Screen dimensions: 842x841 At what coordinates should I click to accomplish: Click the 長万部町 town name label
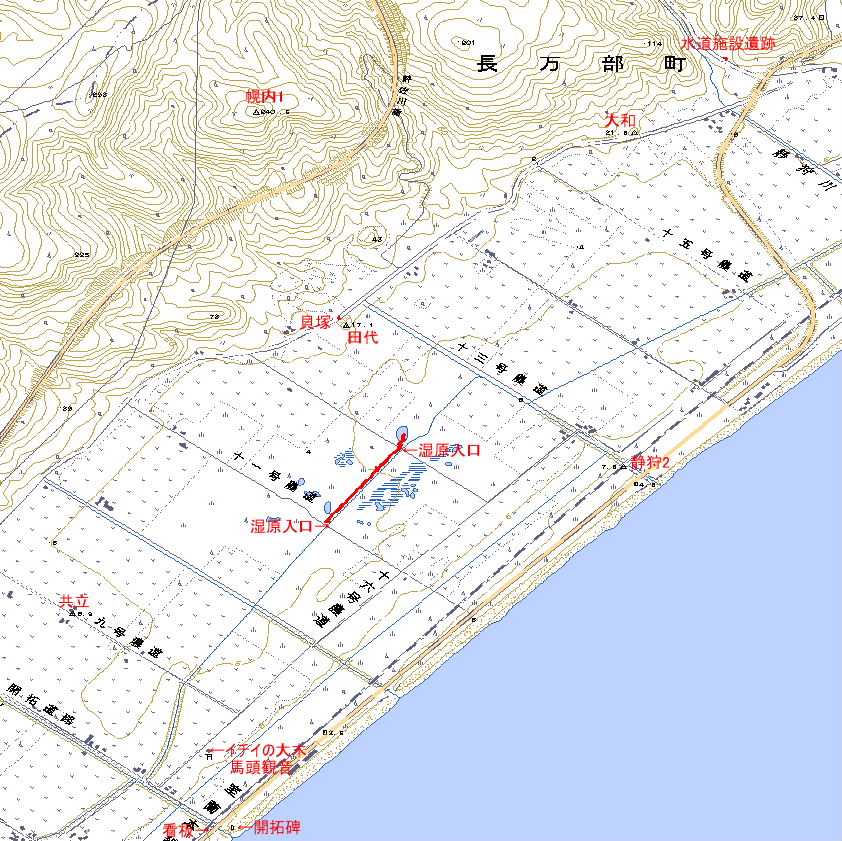[580, 65]
